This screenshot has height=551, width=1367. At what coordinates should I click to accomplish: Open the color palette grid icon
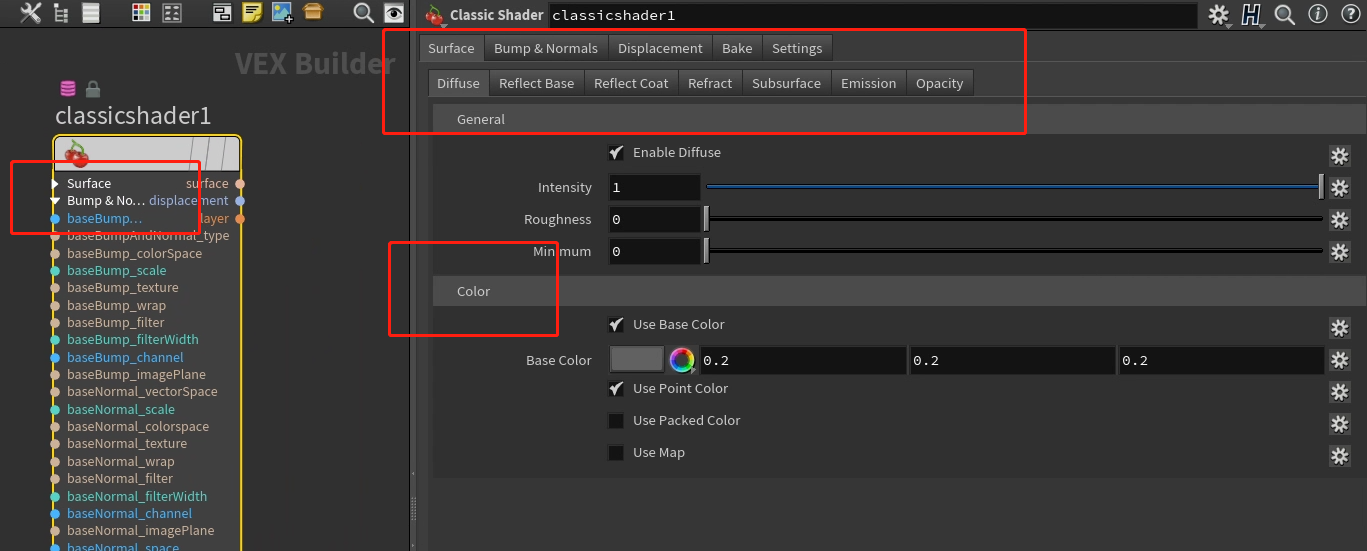(x=141, y=13)
